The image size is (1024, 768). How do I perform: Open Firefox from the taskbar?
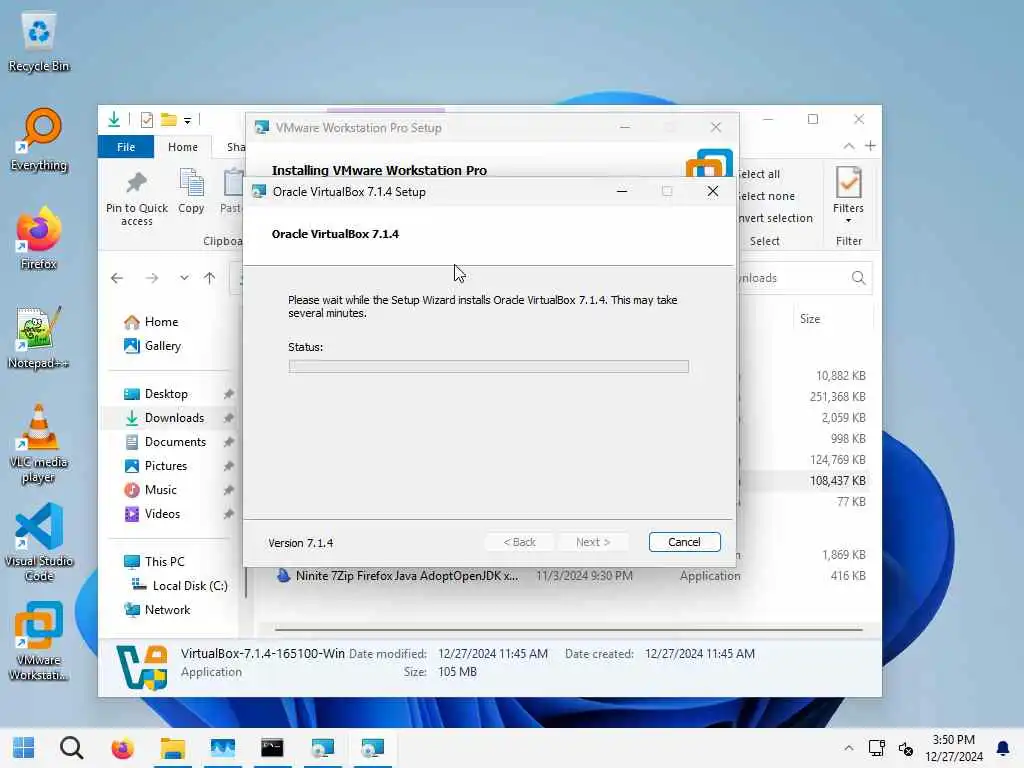pyautogui.click(x=122, y=748)
